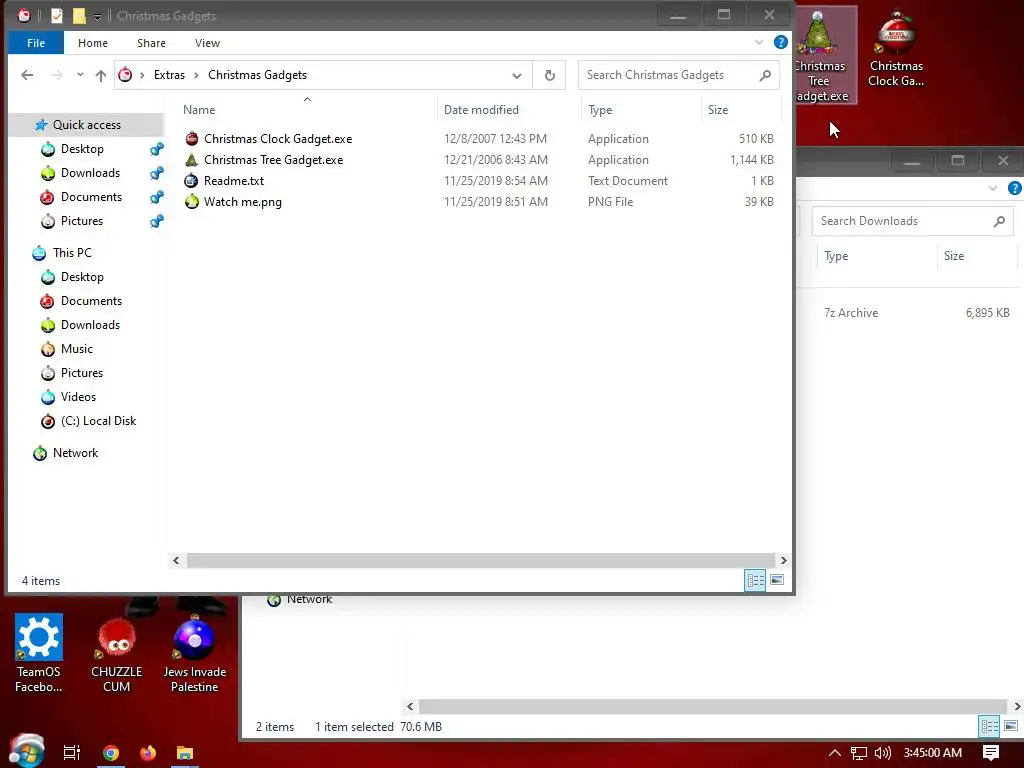Image resolution: width=1024 pixels, height=768 pixels.
Task: Open the Share ribbon tab
Action: [151, 43]
